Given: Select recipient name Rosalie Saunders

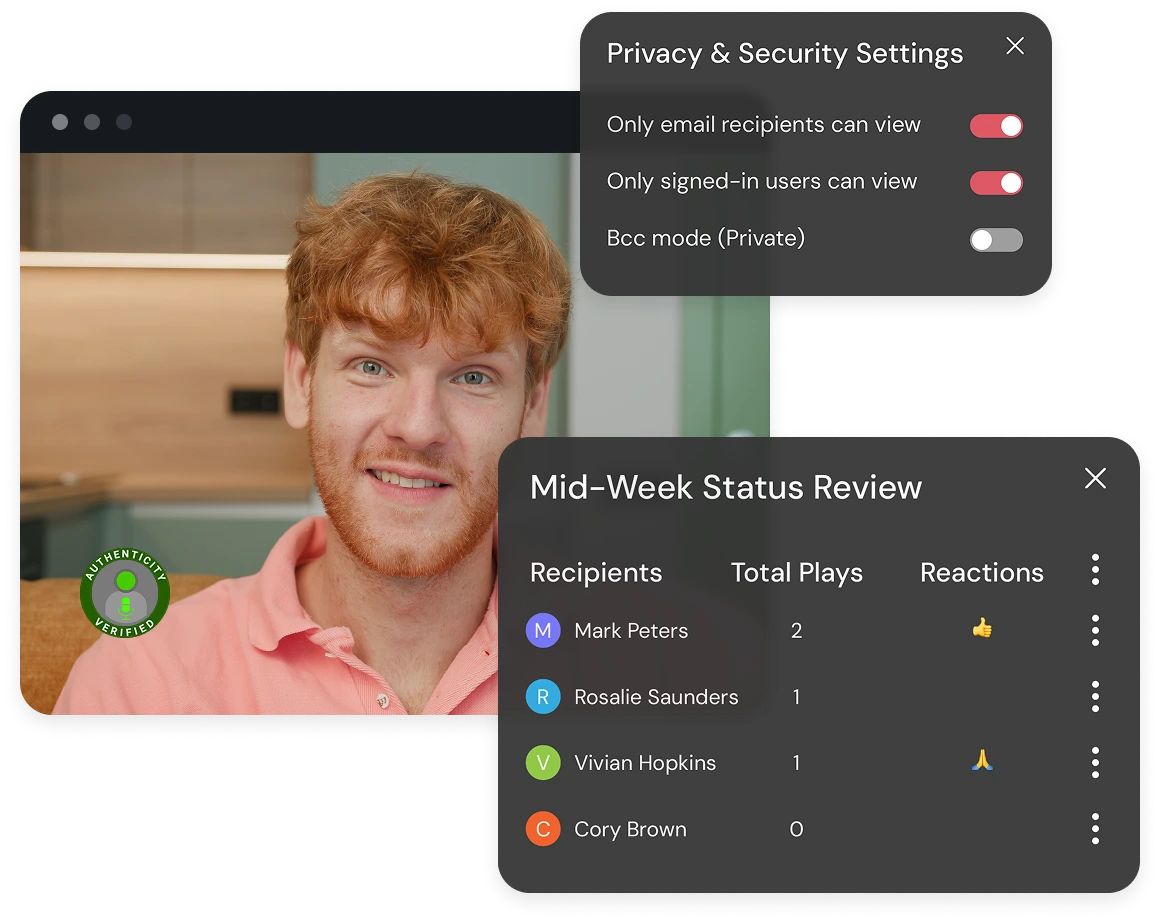Looking at the screenshot, I should tap(656, 697).
